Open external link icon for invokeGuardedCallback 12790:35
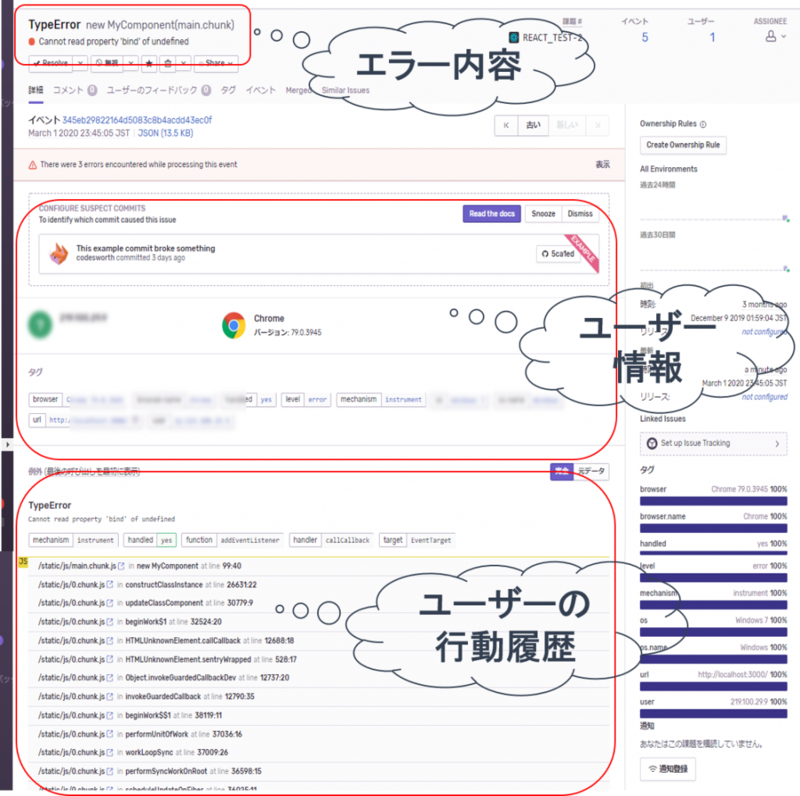Image resolution: width=800 pixels, height=796 pixels. pos(110,696)
